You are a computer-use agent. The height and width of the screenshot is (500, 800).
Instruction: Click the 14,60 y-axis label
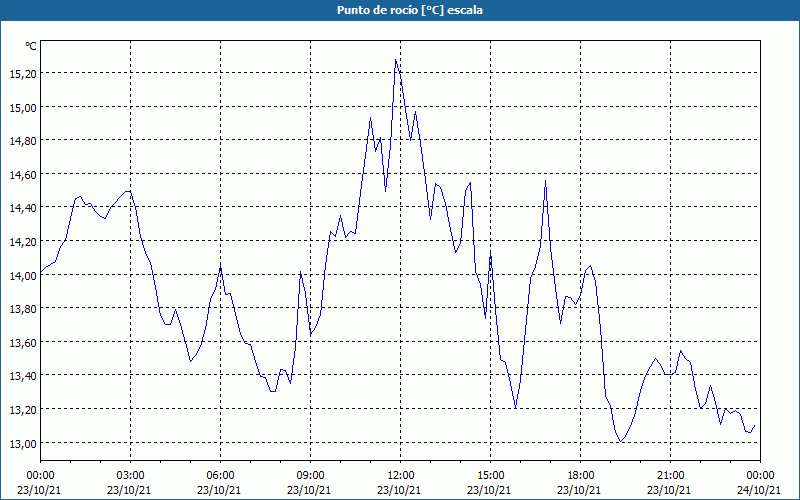(x=23, y=174)
